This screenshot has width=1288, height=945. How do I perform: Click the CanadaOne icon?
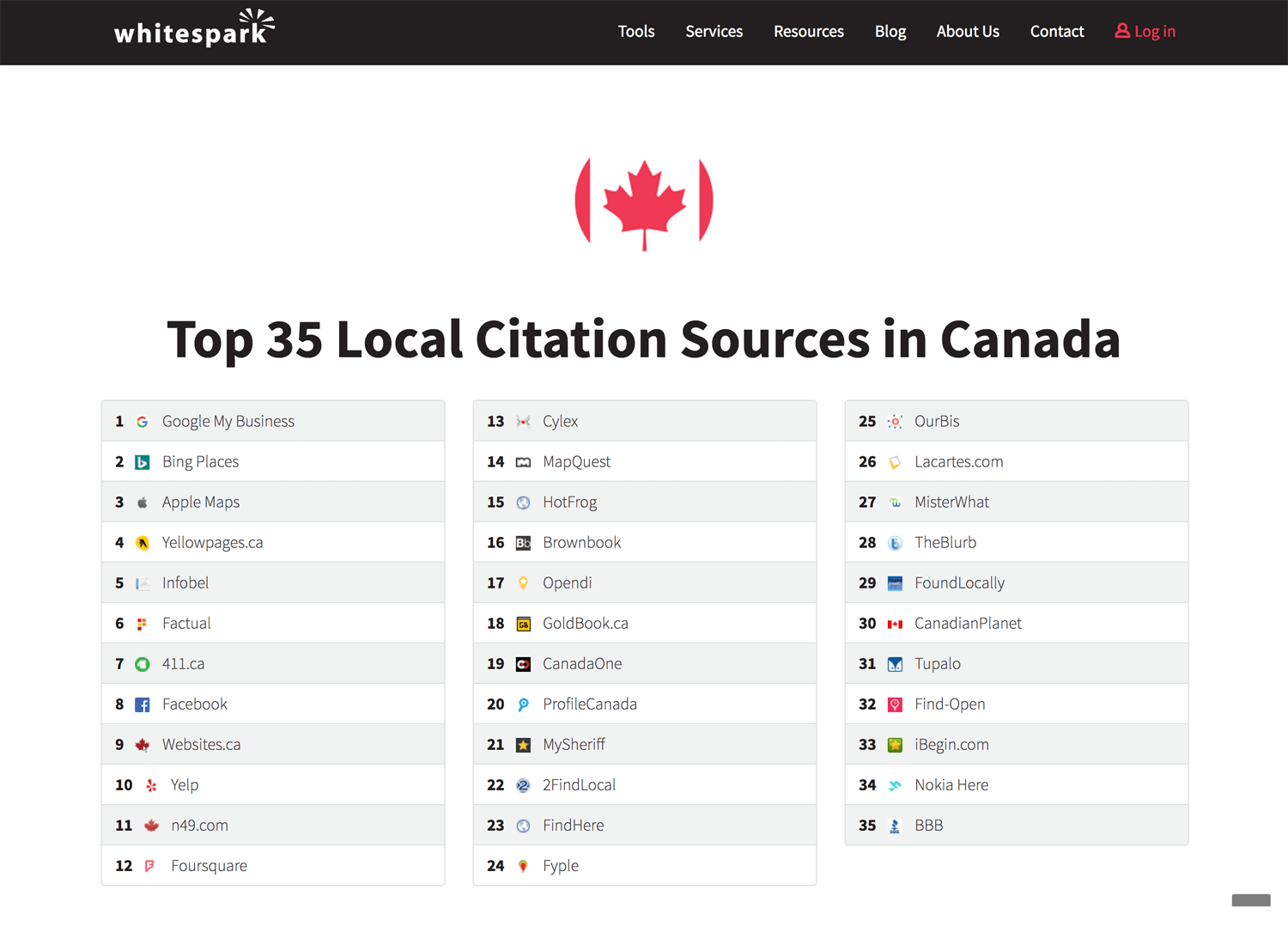tap(523, 664)
